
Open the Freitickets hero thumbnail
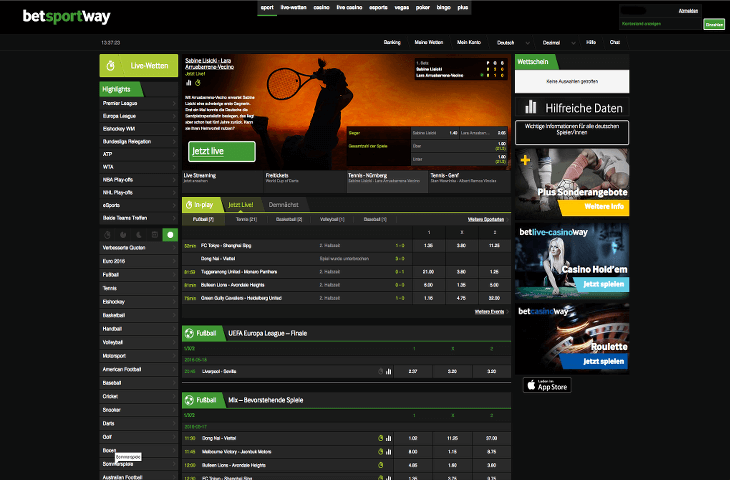(304, 182)
